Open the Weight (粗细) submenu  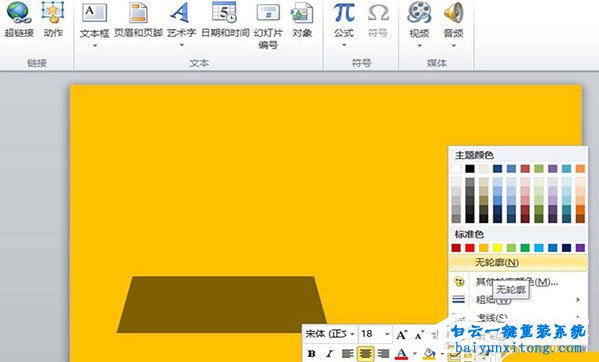(518, 300)
